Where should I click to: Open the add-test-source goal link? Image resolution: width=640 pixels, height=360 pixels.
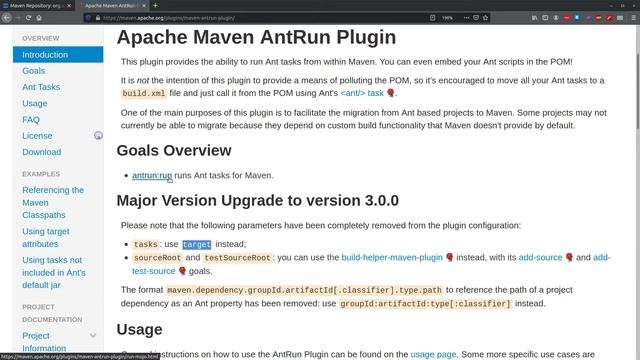pyautogui.click(x=153, y=271)
